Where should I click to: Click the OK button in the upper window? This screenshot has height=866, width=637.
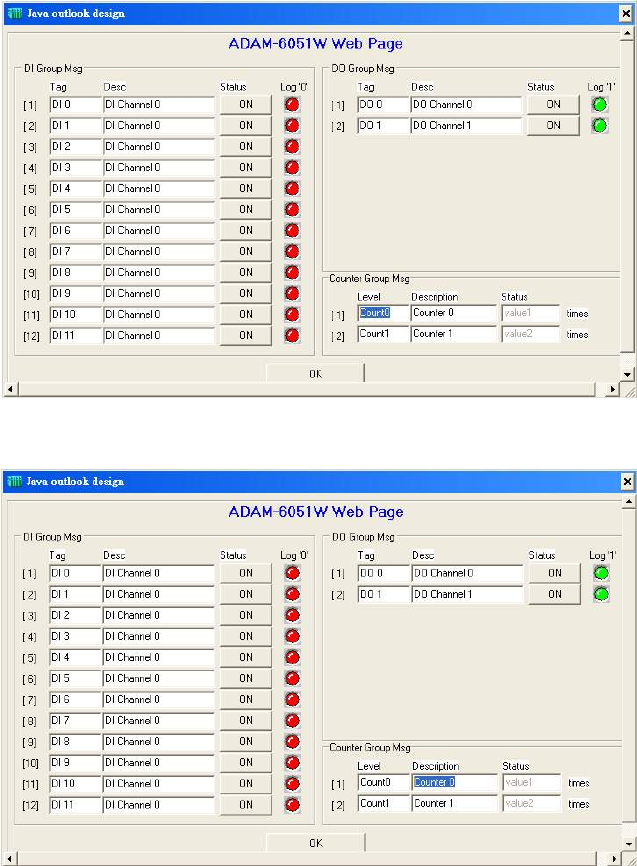pos(315,374)
